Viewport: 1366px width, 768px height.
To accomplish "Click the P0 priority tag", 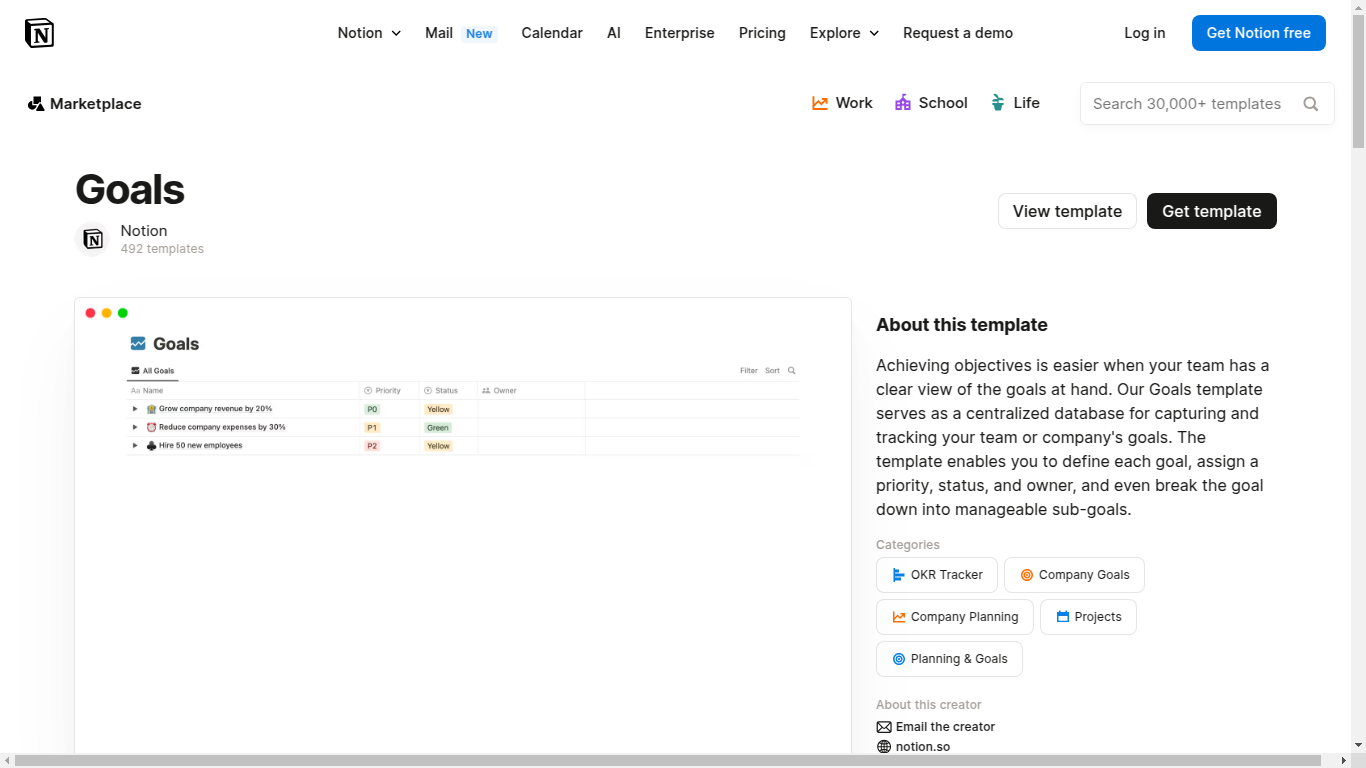I will [x=372, y=409].
